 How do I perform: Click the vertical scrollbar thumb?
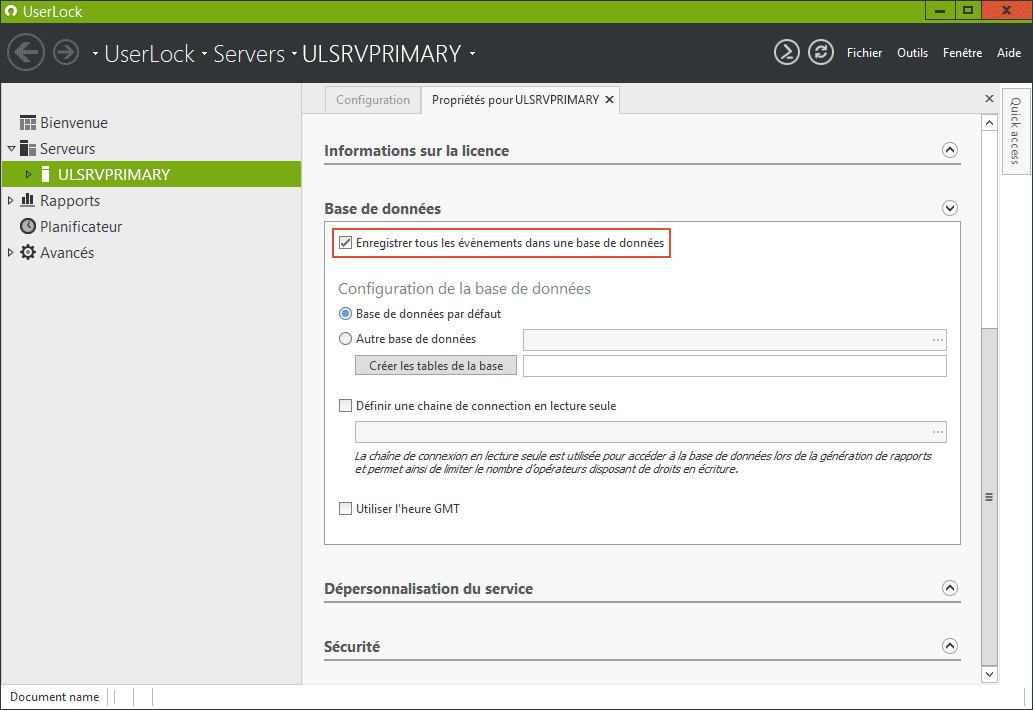989,496
